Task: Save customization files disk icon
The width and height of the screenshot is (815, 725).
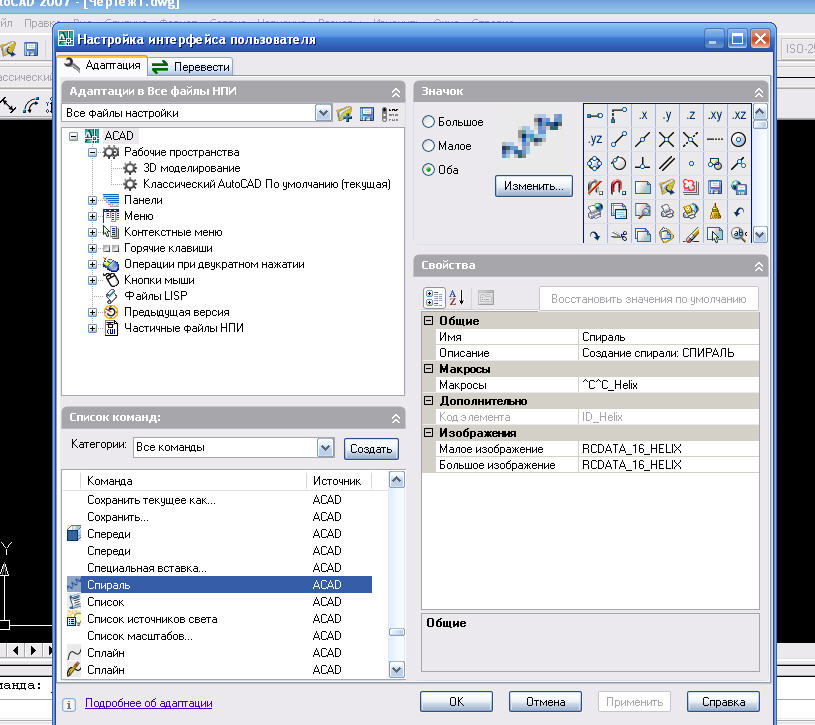Action: point(367,114)
